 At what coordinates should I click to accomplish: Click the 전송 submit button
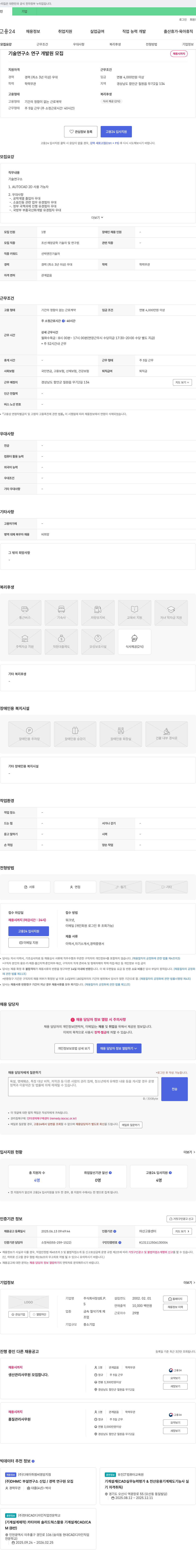[175, 1089]
